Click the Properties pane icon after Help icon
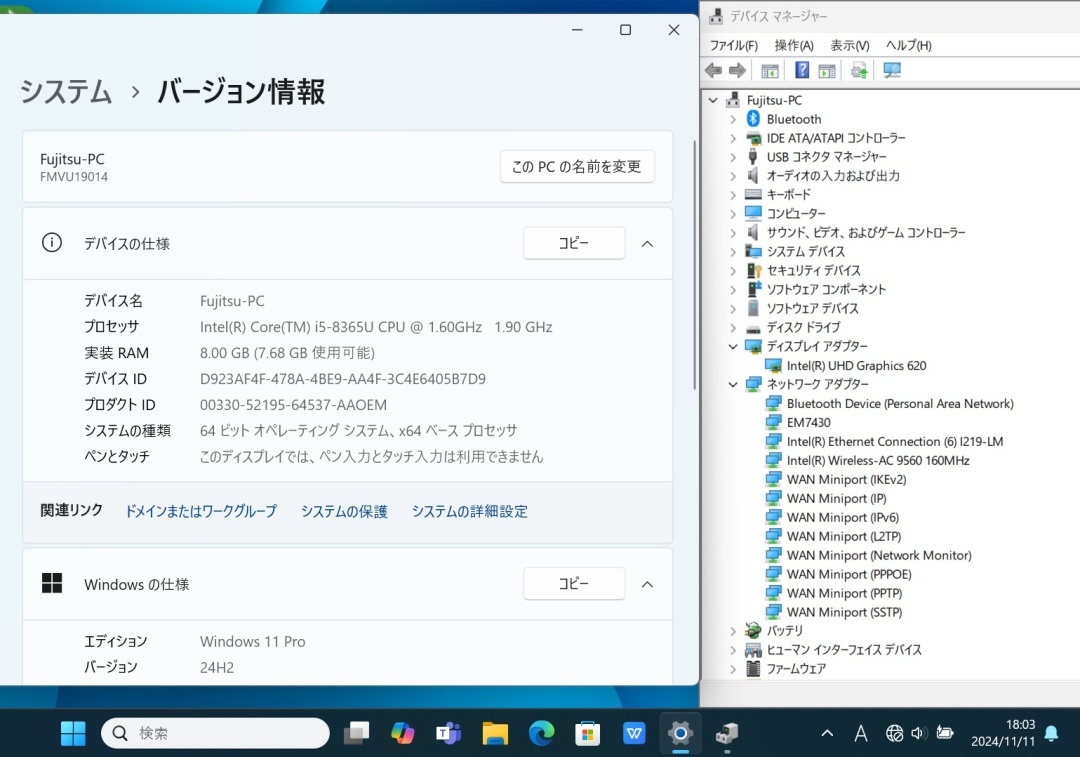 point(827,70)
